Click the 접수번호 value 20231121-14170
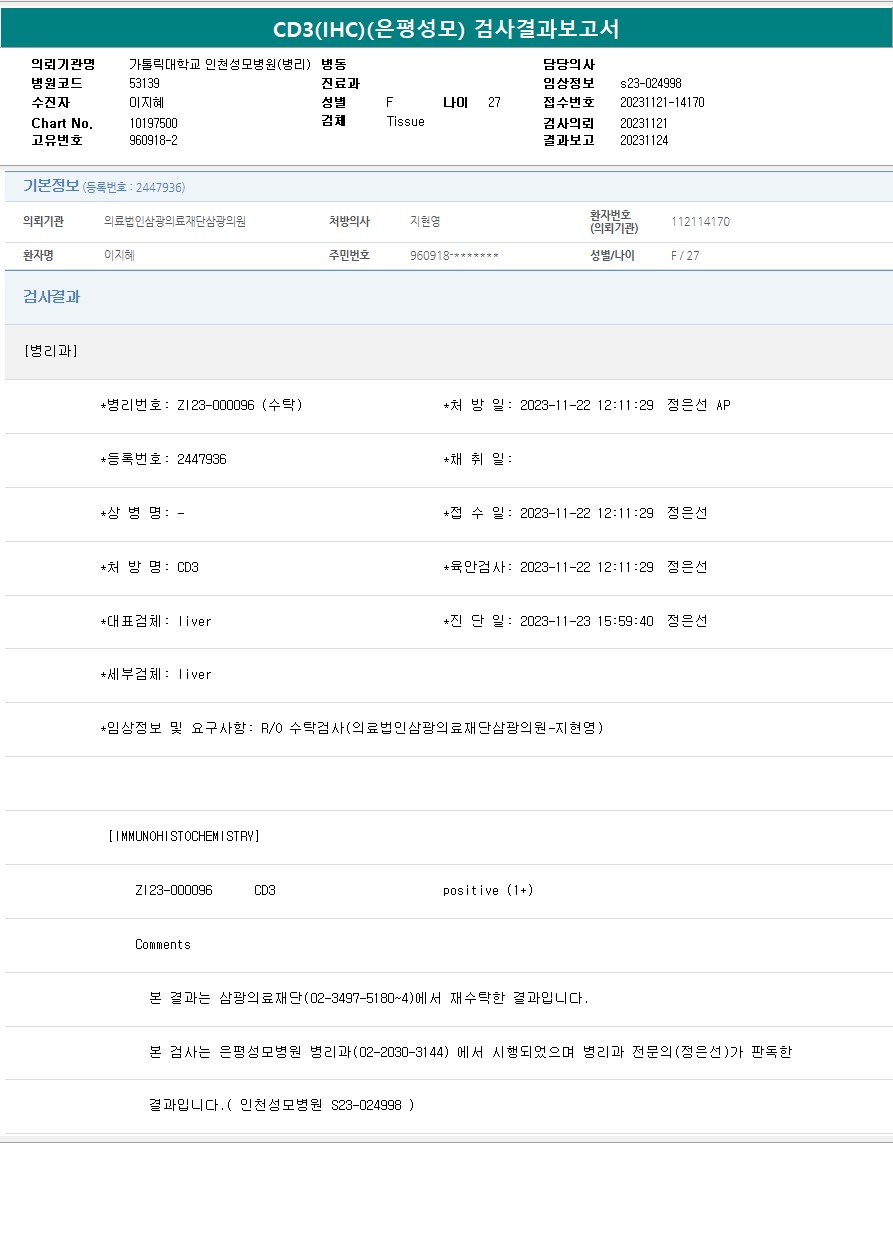893x1240 pixels. (662, 103)
